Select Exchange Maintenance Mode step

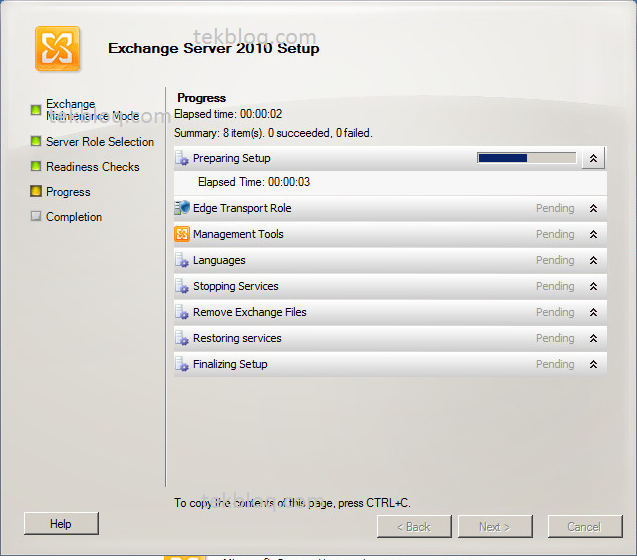click(92, 110)
